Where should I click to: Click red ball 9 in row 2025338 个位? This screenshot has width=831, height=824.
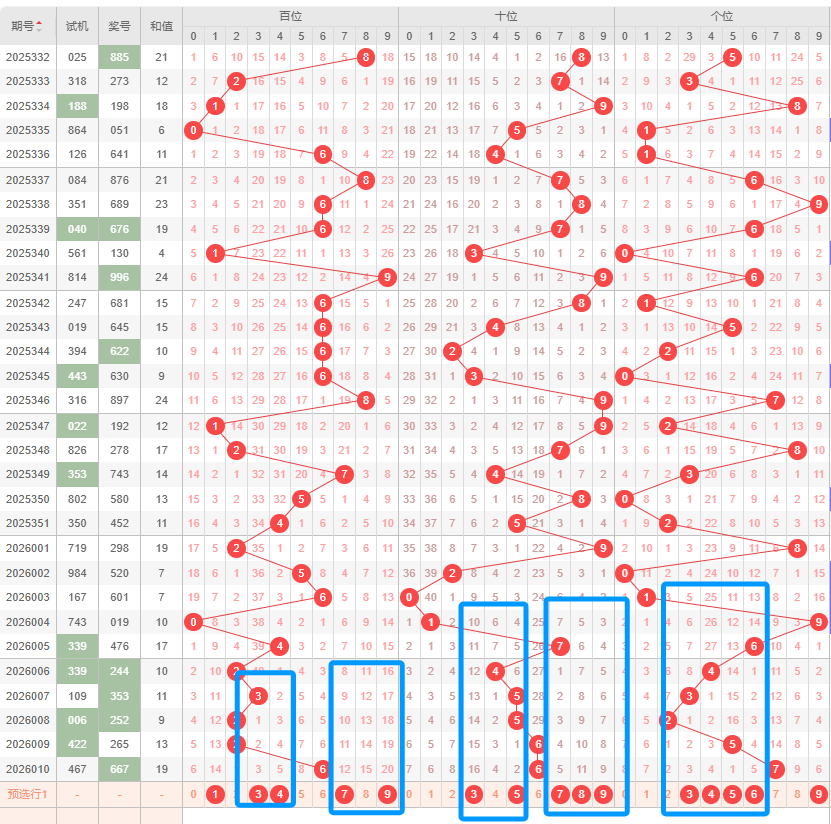[x=819, y=204]
